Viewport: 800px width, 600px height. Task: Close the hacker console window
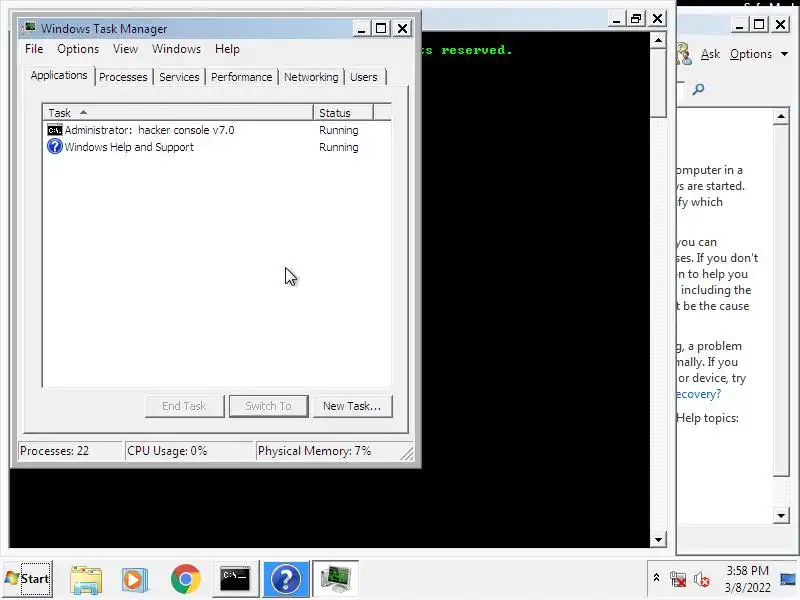pos(657,19)
